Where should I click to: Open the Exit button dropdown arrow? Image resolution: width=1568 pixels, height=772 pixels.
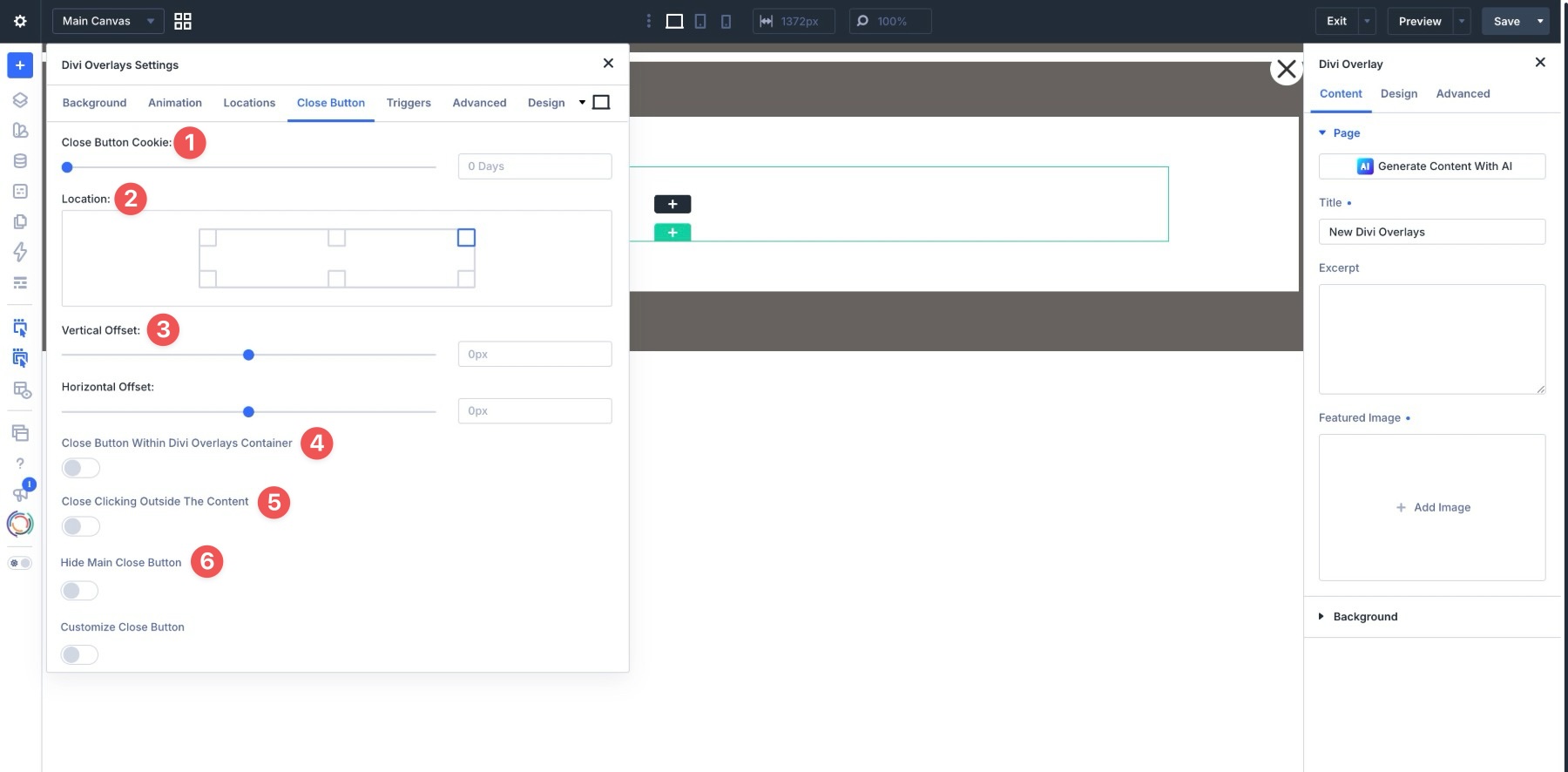[1367, 21]
